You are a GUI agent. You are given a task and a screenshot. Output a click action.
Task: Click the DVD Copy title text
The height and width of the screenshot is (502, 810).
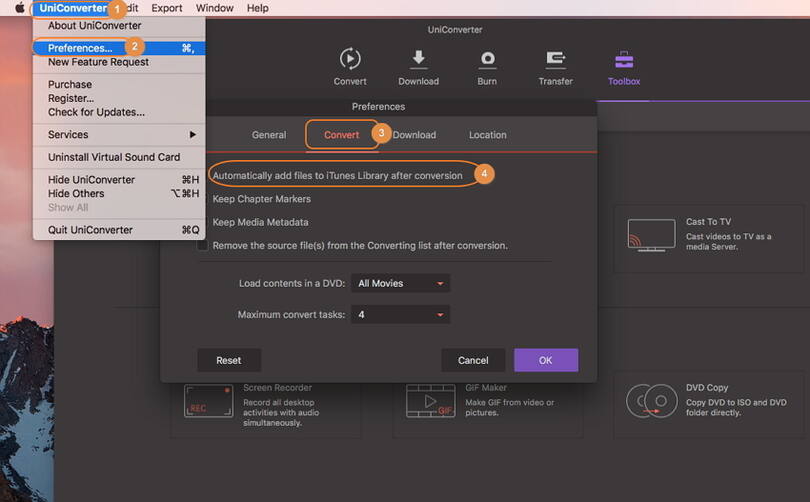pos(707,387)
